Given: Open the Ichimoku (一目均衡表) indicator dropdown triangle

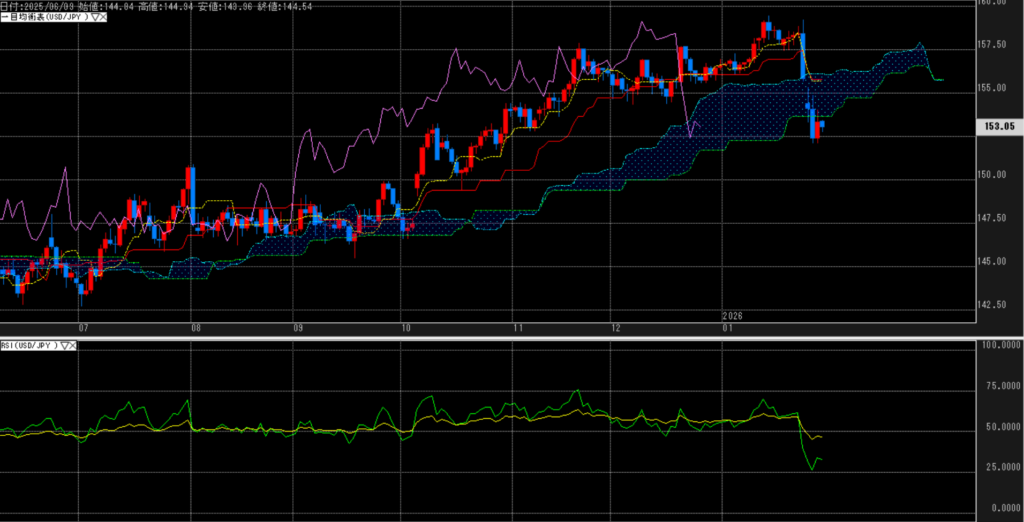Looking at the screenshot, I should point(95,18).
